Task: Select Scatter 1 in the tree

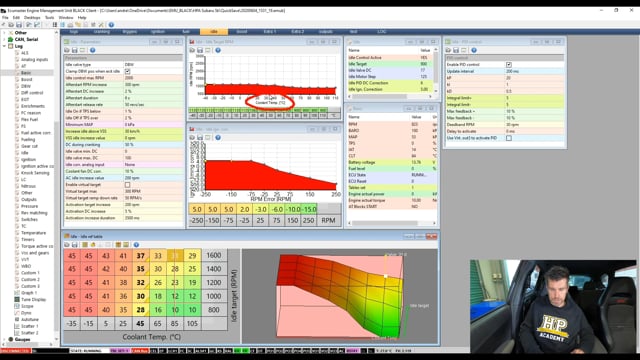Action: 30,326
